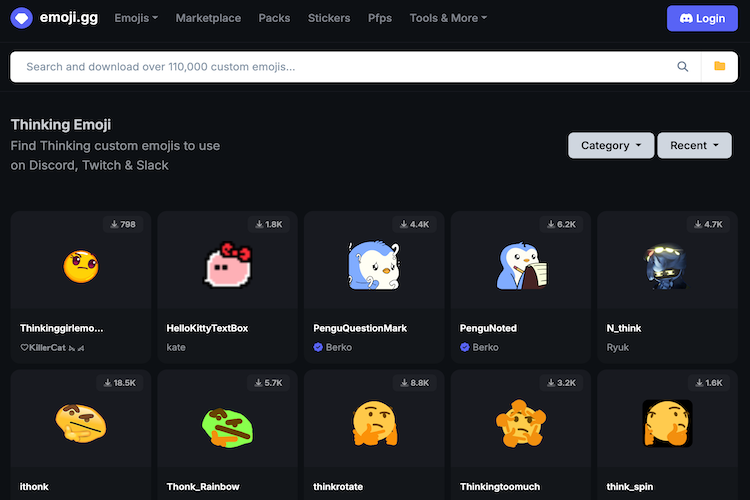Open uploader KillerCat's profile

(x=52, y=348)
